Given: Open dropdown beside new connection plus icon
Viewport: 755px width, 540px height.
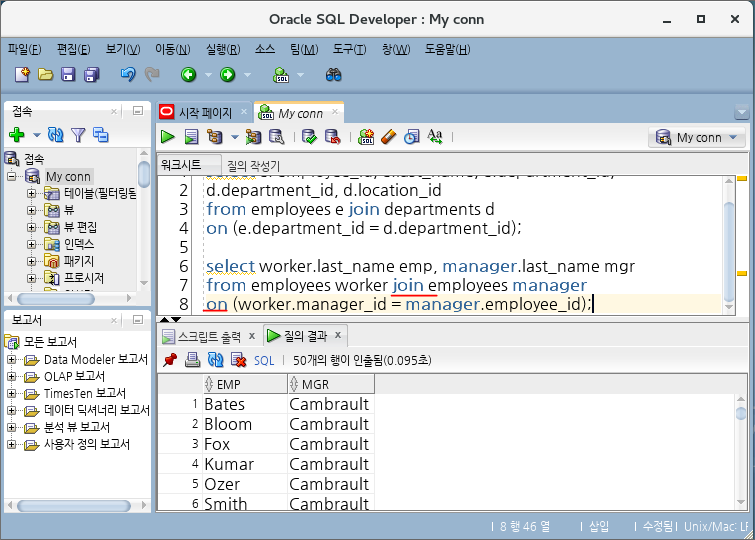Looking at the screenshot, I should click(x=37, y=135).
